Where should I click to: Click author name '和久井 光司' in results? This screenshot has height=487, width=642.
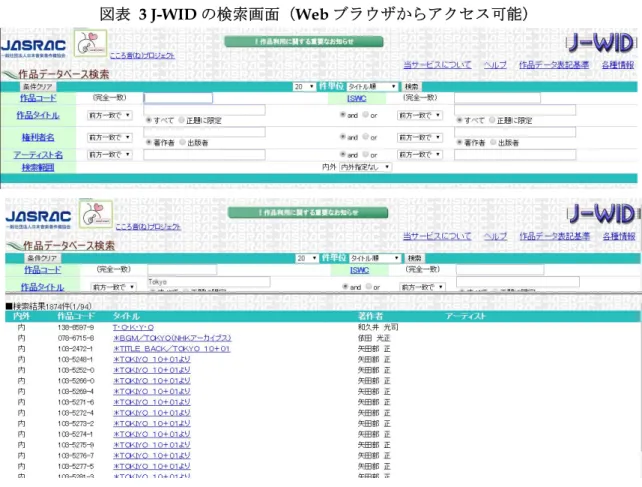tap(378, 327)
